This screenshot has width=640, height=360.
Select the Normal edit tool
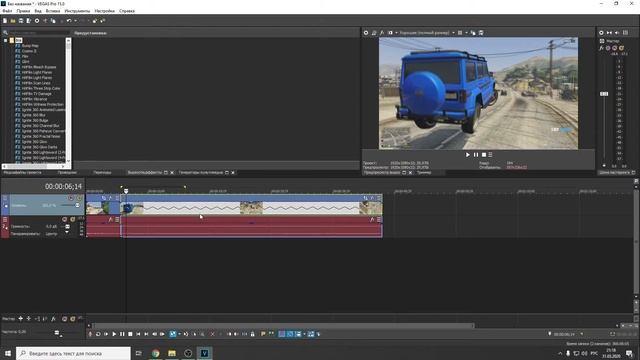pos(173,334)
